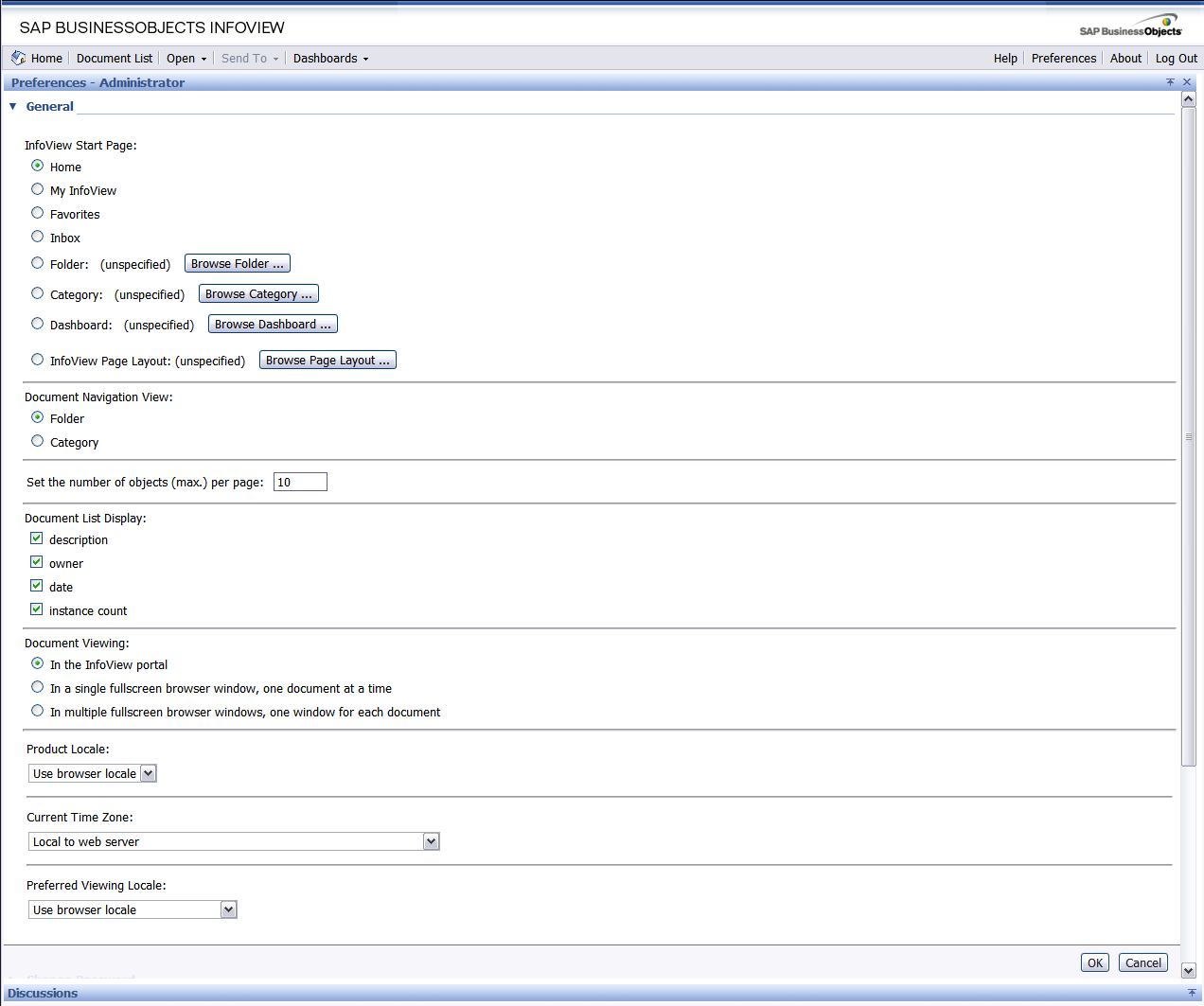The width and height of the screenshot is (1204, 1006).
Task: Click the Browse Folder button
Action: coord(238,264)
